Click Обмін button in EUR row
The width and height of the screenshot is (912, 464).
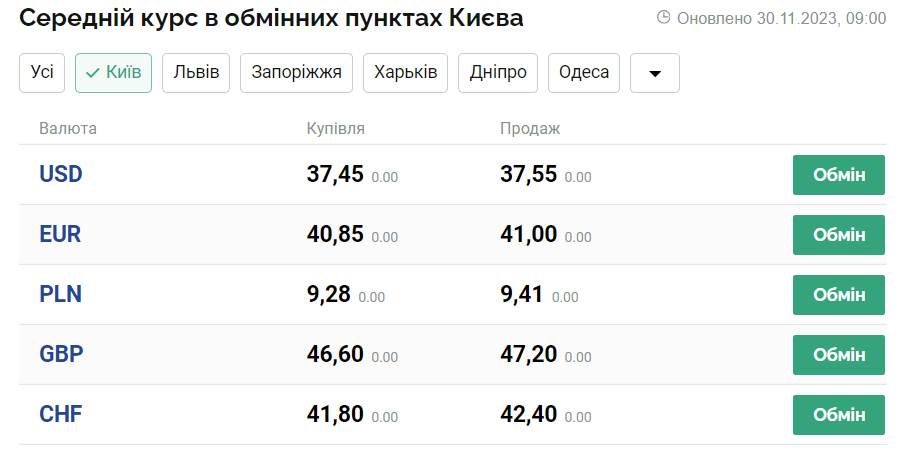click(x=839, y=235)
